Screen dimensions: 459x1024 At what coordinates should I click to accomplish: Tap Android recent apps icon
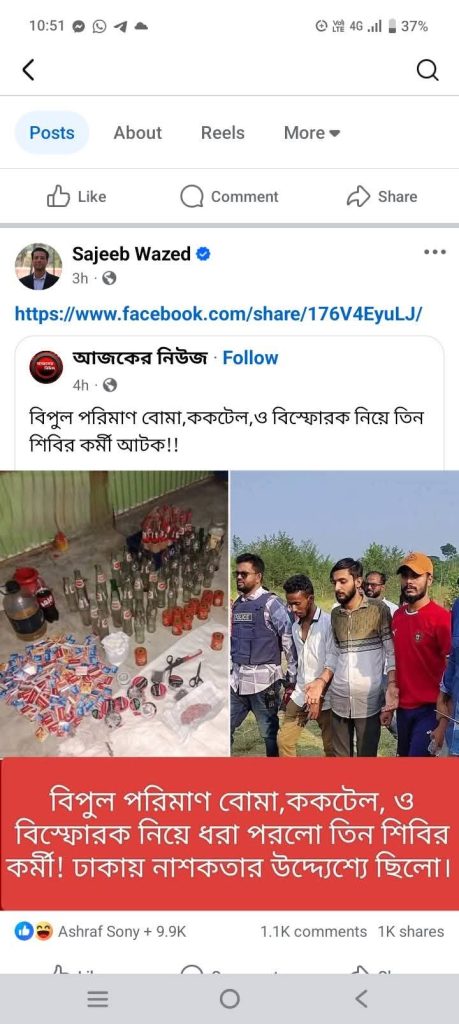98,999
